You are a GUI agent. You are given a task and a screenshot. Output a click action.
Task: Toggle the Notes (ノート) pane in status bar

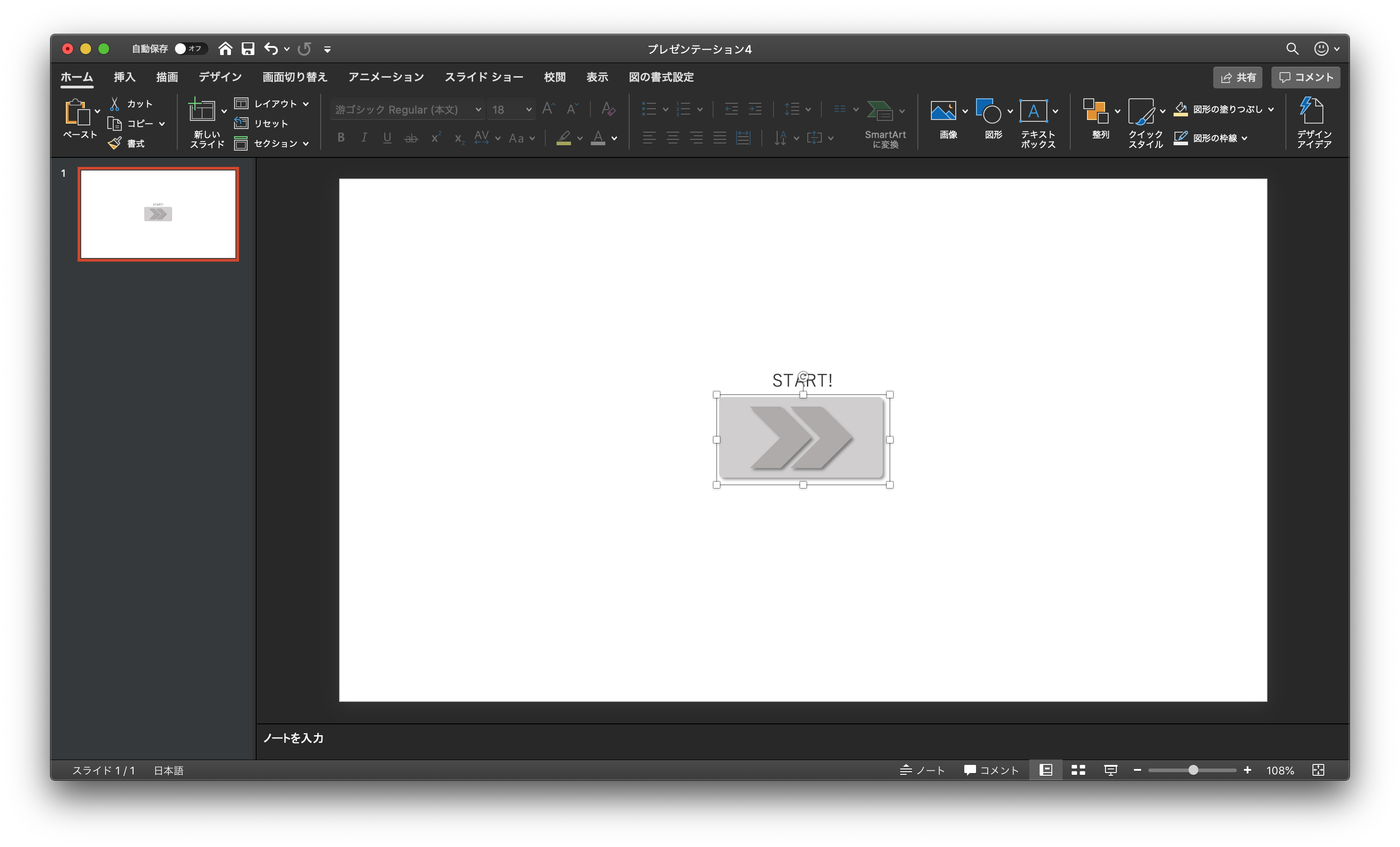922,770
